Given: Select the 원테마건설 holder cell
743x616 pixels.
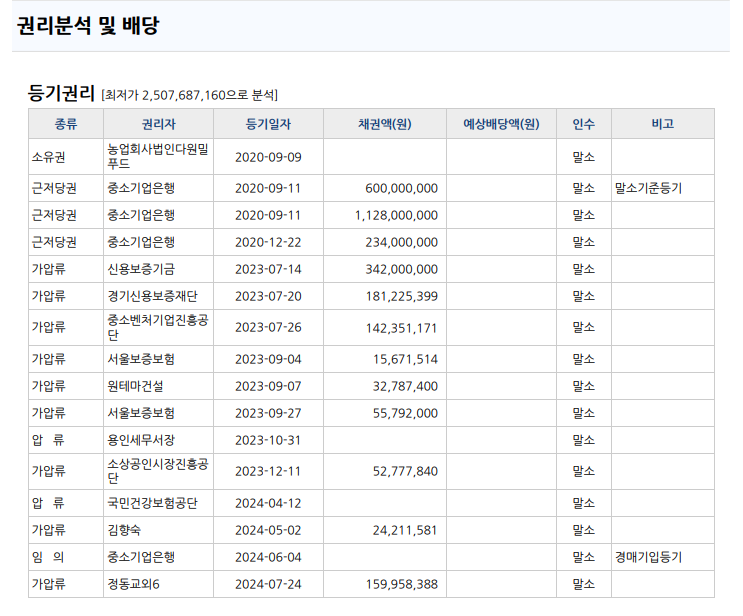Looking at the screenshot, I should pyautogui.click(x=158, y=386).
